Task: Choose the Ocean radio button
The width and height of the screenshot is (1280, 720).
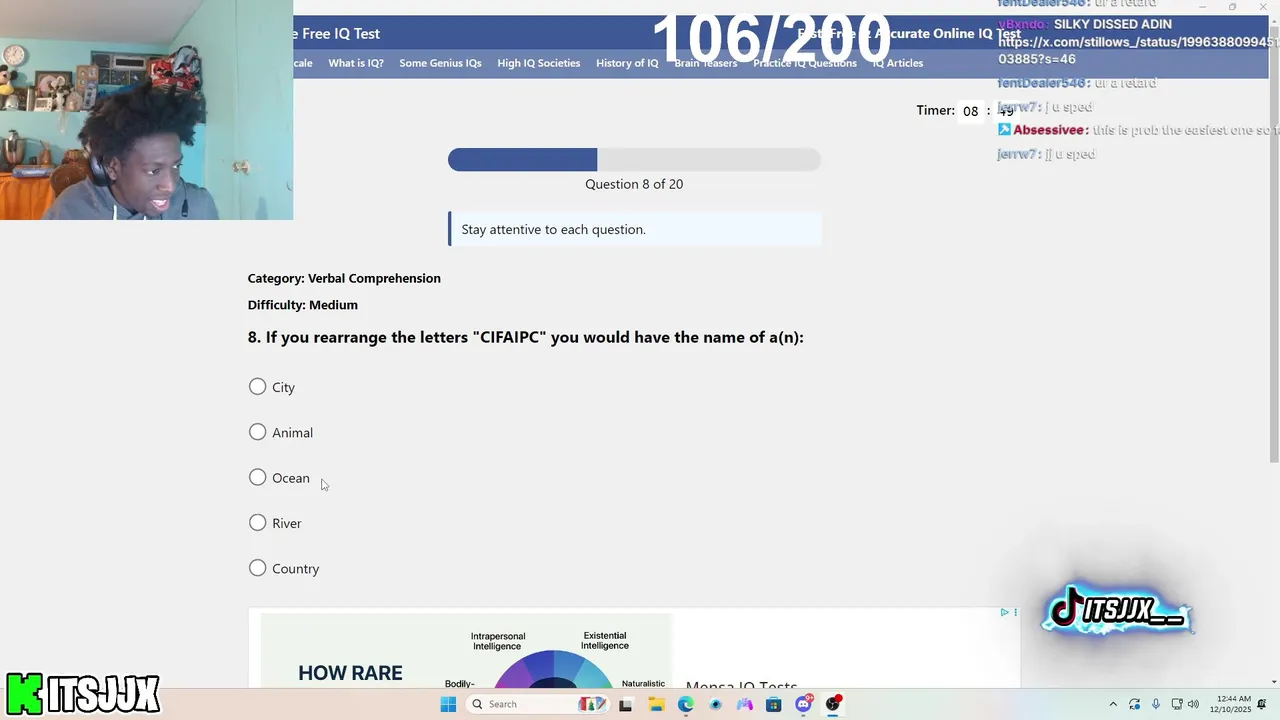Action: (x=257, y=478)
